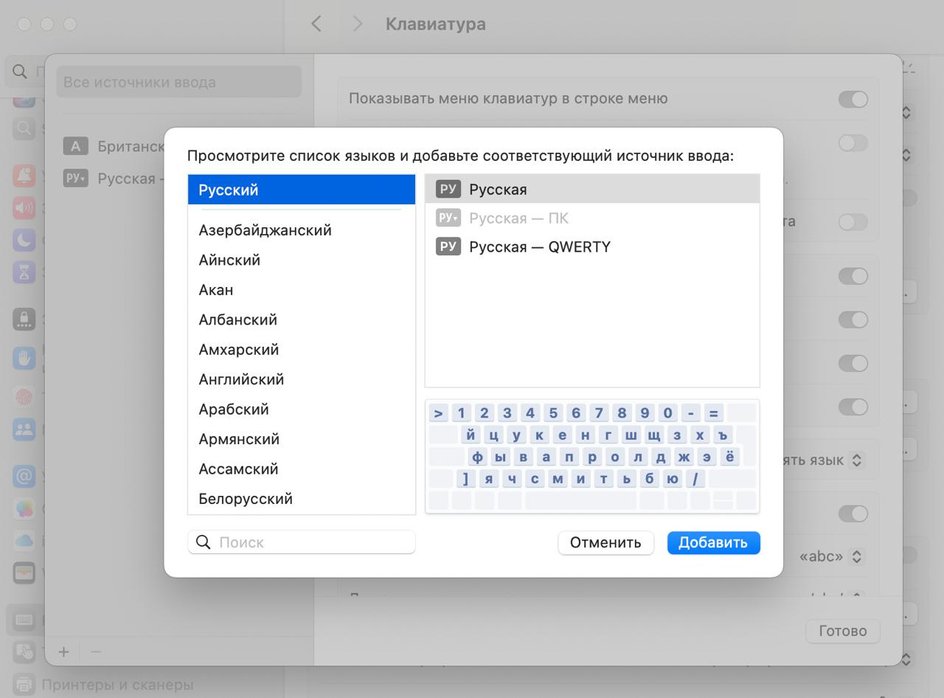Select the Русская input source
This screenshot has height=698, width=944.
click(592, 189)
